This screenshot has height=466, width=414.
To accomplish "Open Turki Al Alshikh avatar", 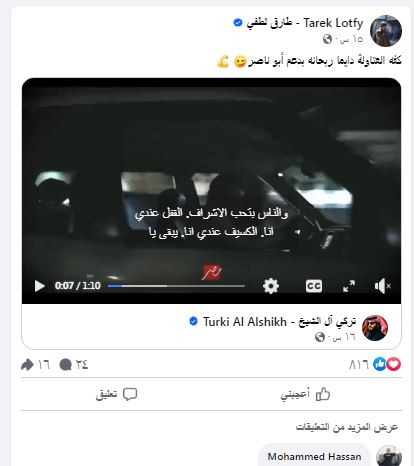I will tap(375, 328).
